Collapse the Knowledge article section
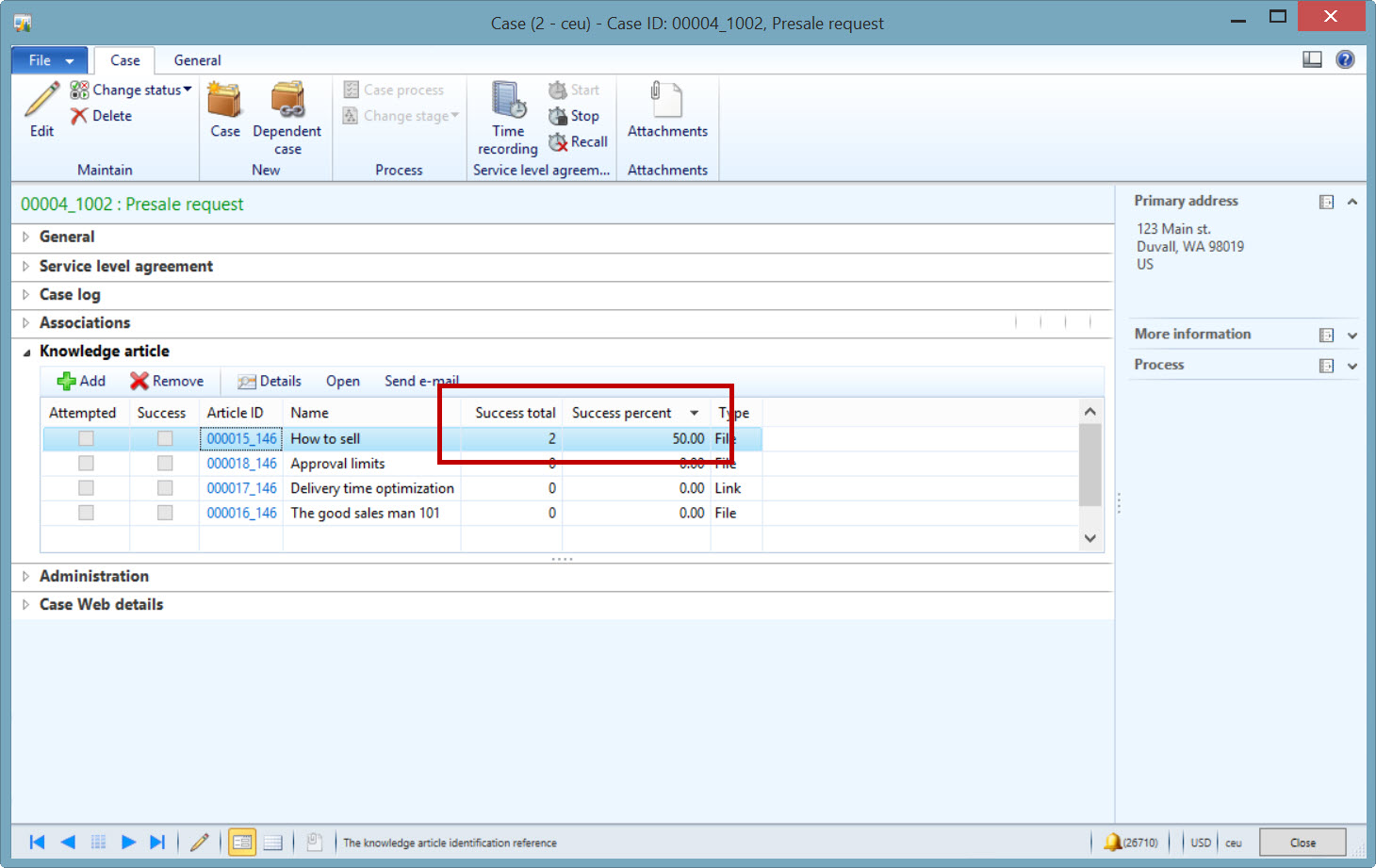The image size is (1376, 868). (26, 352)
